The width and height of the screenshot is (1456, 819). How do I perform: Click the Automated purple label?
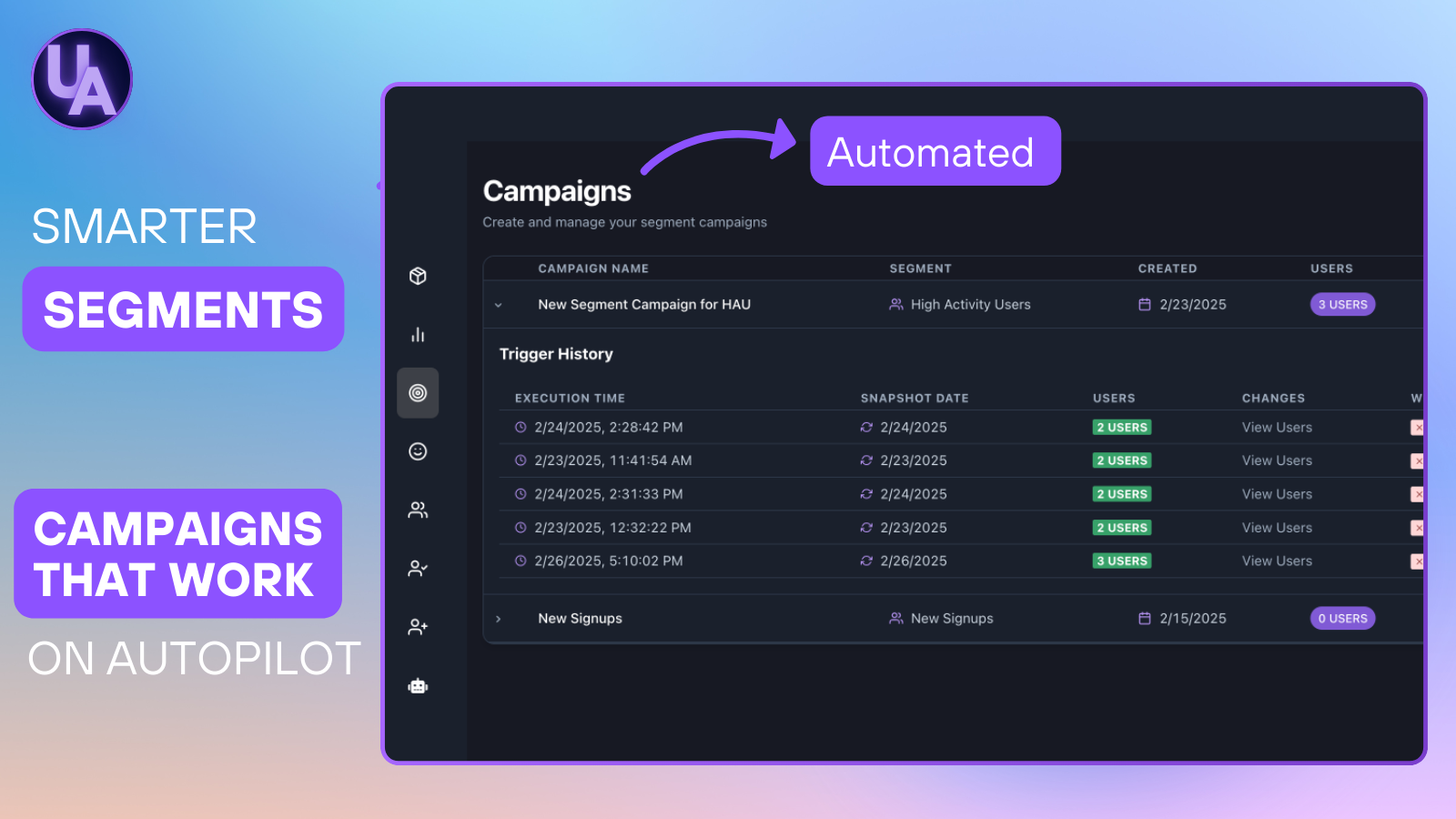934,151
